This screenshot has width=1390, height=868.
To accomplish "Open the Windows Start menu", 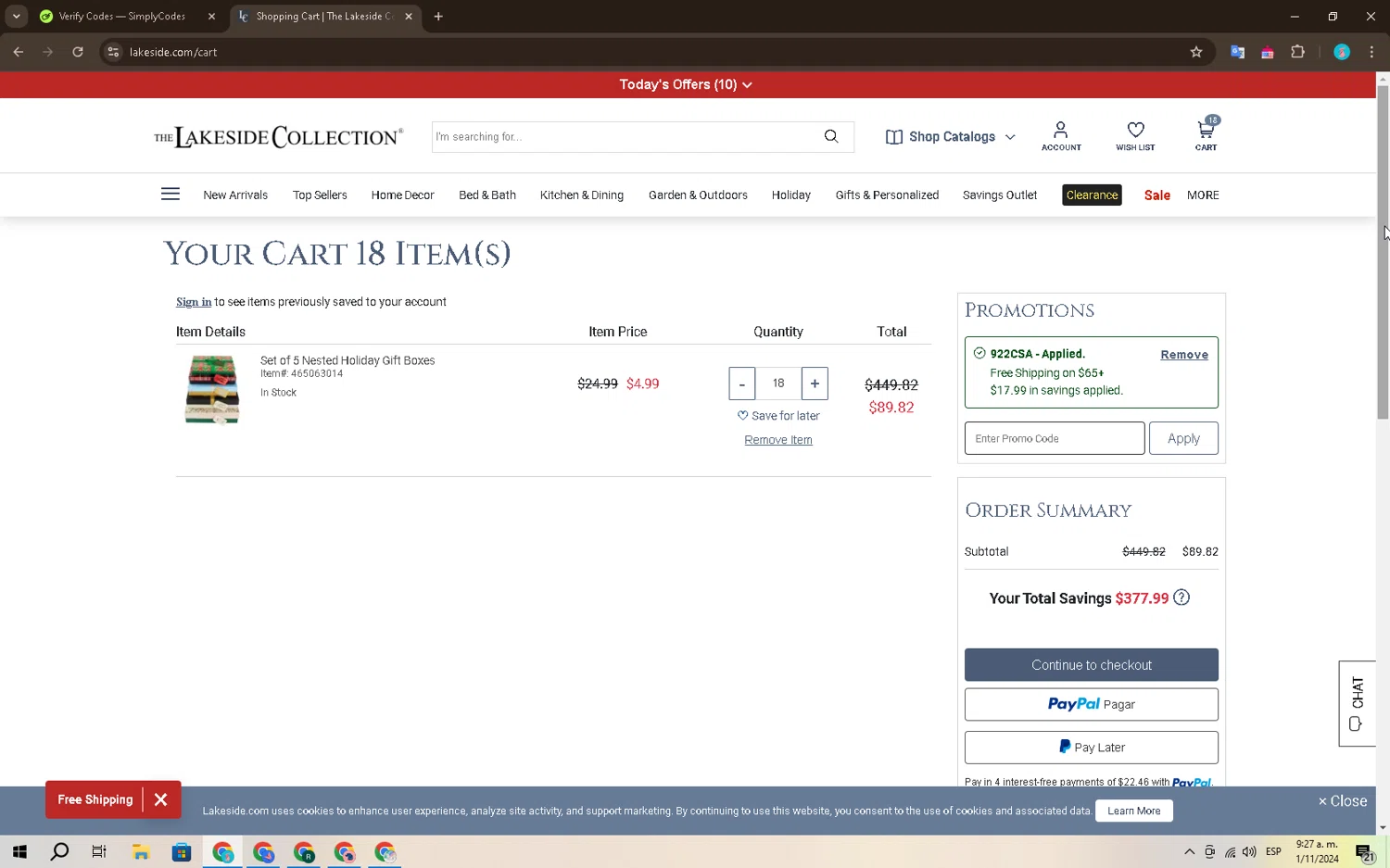I will (x=19, y=851).
